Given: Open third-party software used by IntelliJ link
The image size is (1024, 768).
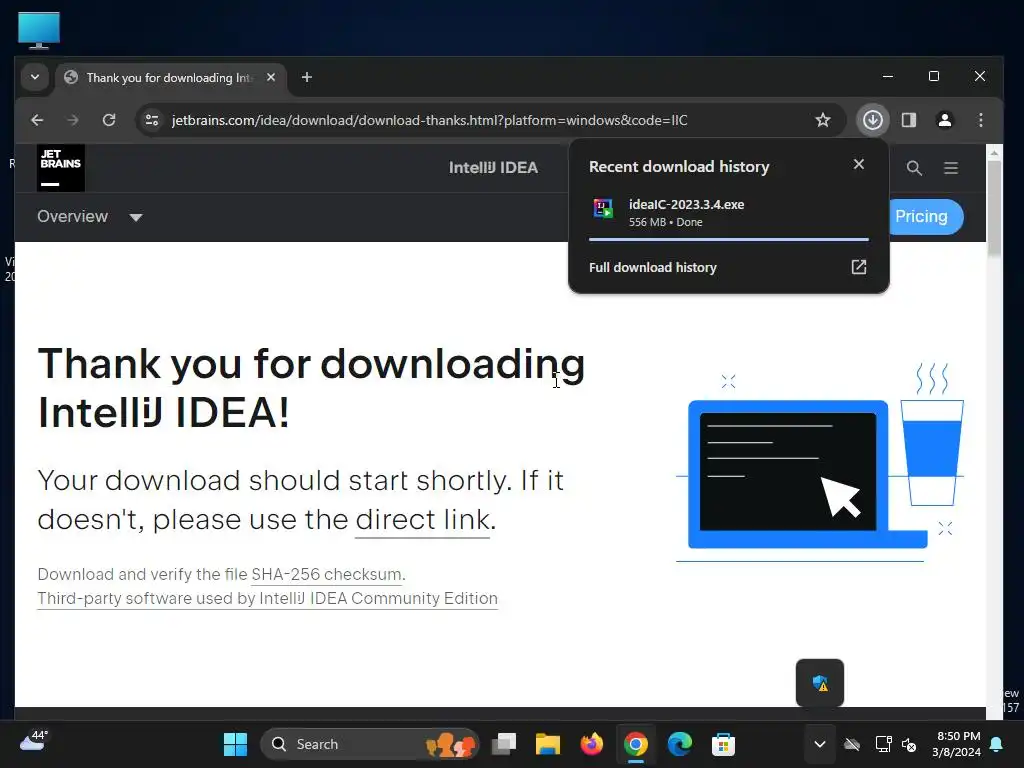Looking at the screenshot, I should pos(267,598).
